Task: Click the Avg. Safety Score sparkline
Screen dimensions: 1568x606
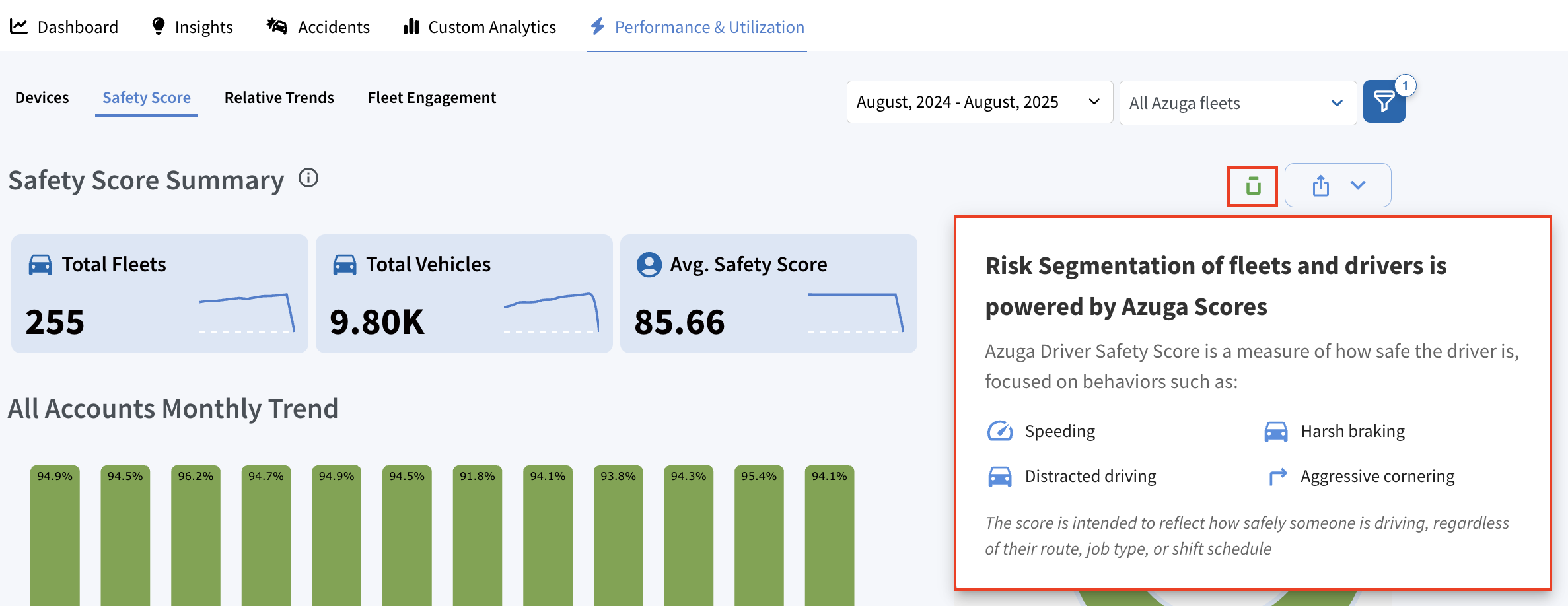Action: click(856, 313)
